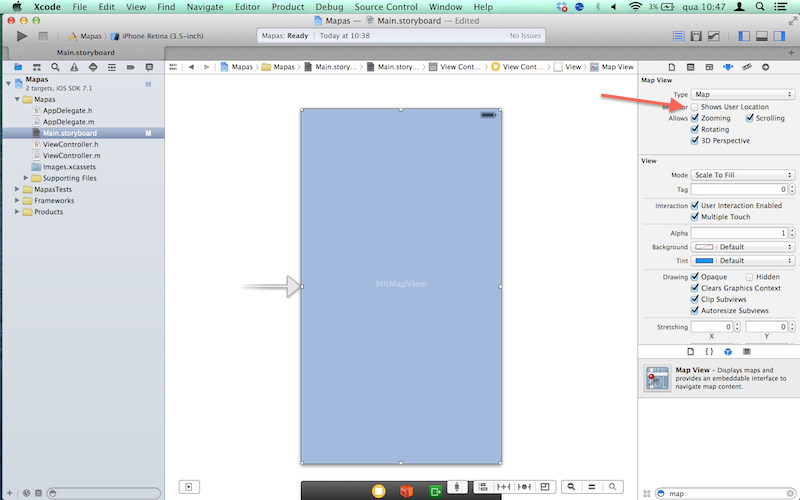Select the Main.storyboard tab
Screen dimensions: 800x500
pos(85,53)
